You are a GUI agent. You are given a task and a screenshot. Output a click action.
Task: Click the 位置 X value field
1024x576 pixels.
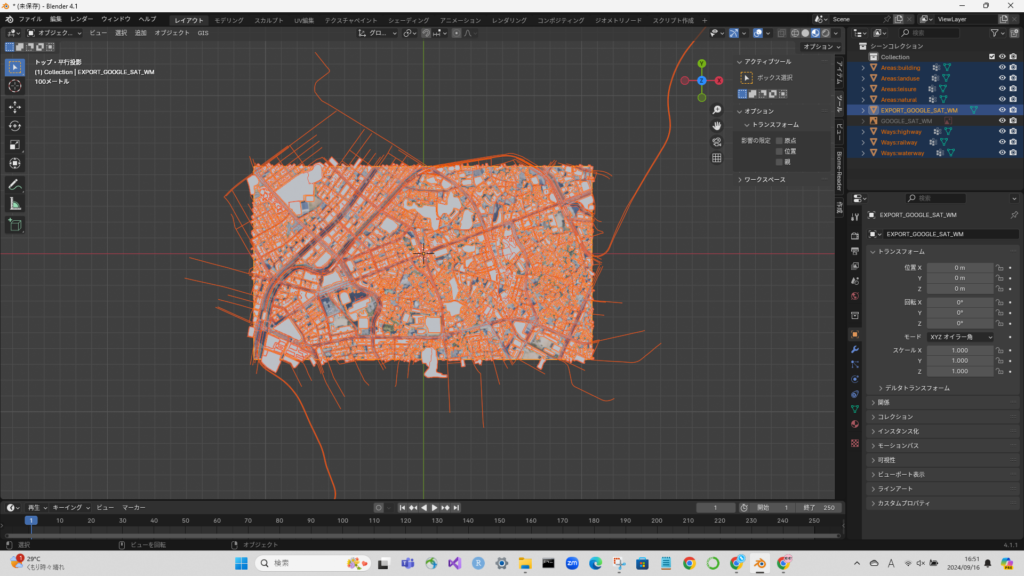tap(960, 268)
